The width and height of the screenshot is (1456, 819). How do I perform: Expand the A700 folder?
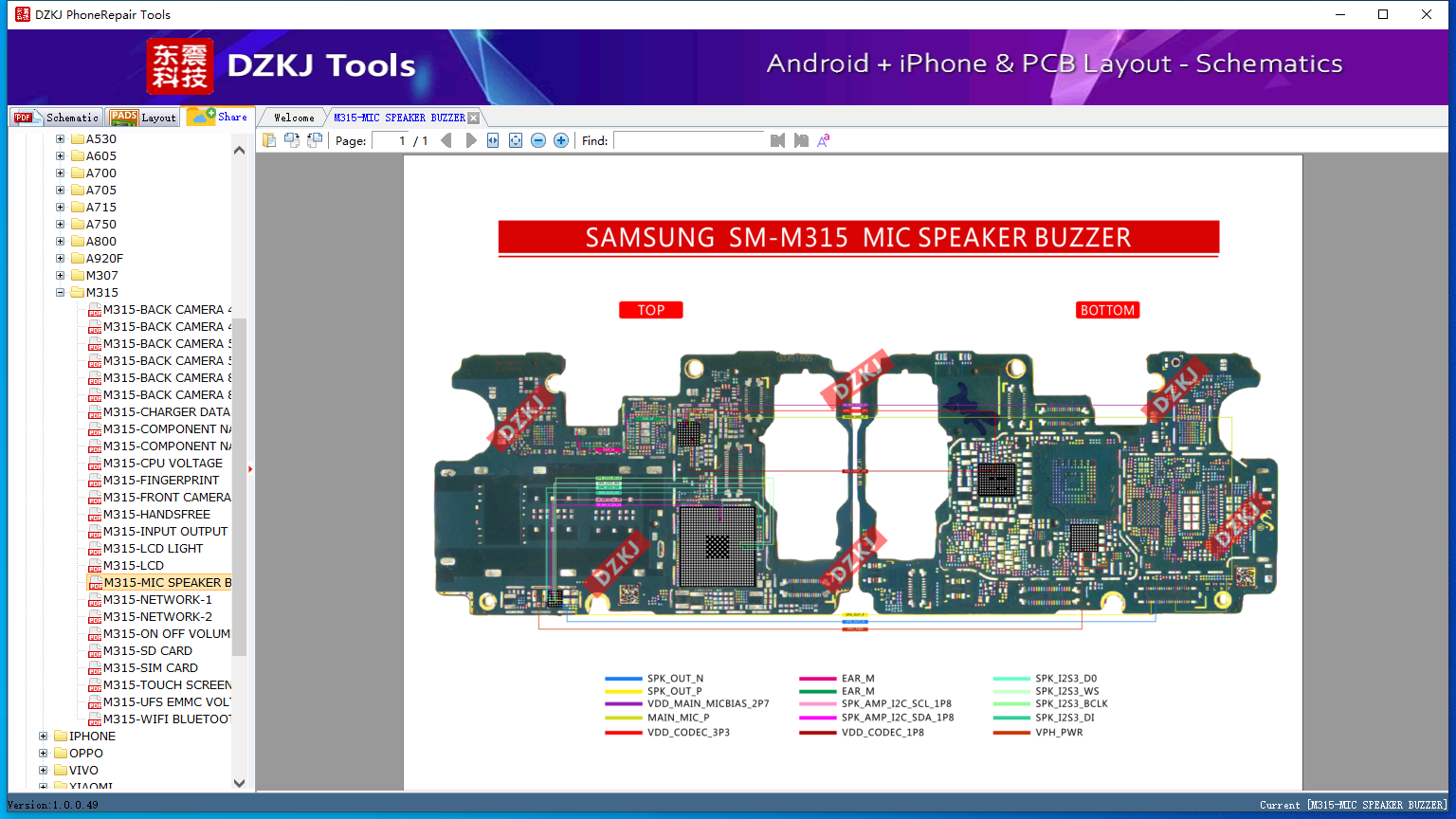click(60, 173)
